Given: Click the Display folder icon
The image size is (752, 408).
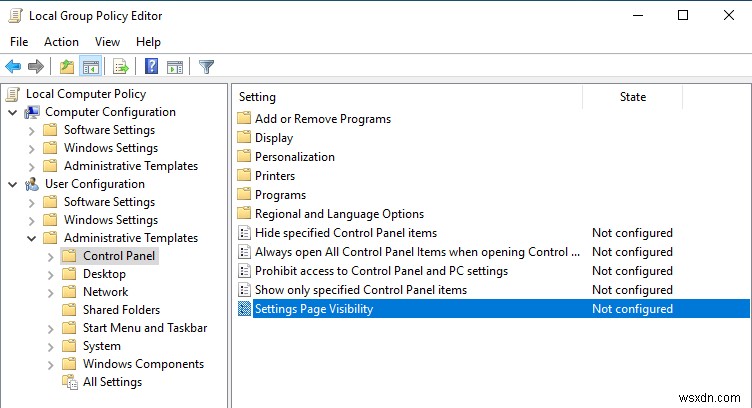Looking at the screenshot, I should point(244,137).
